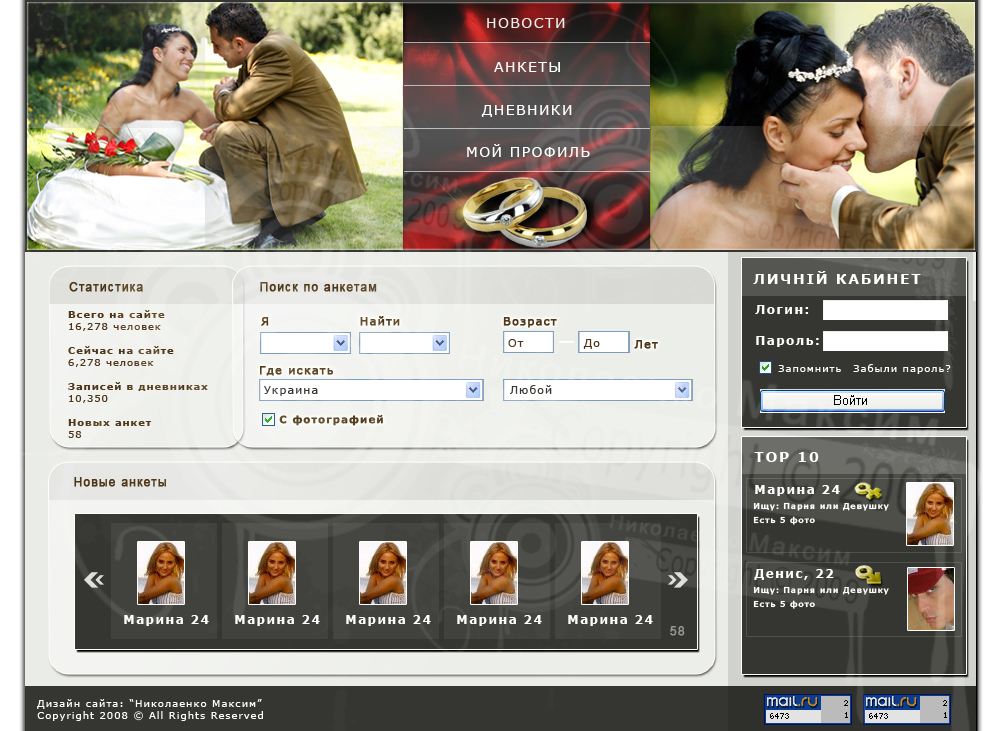Open the Мой профиль menu item
The width and height of the screenshot is (1001, 731).
(527, 152)
